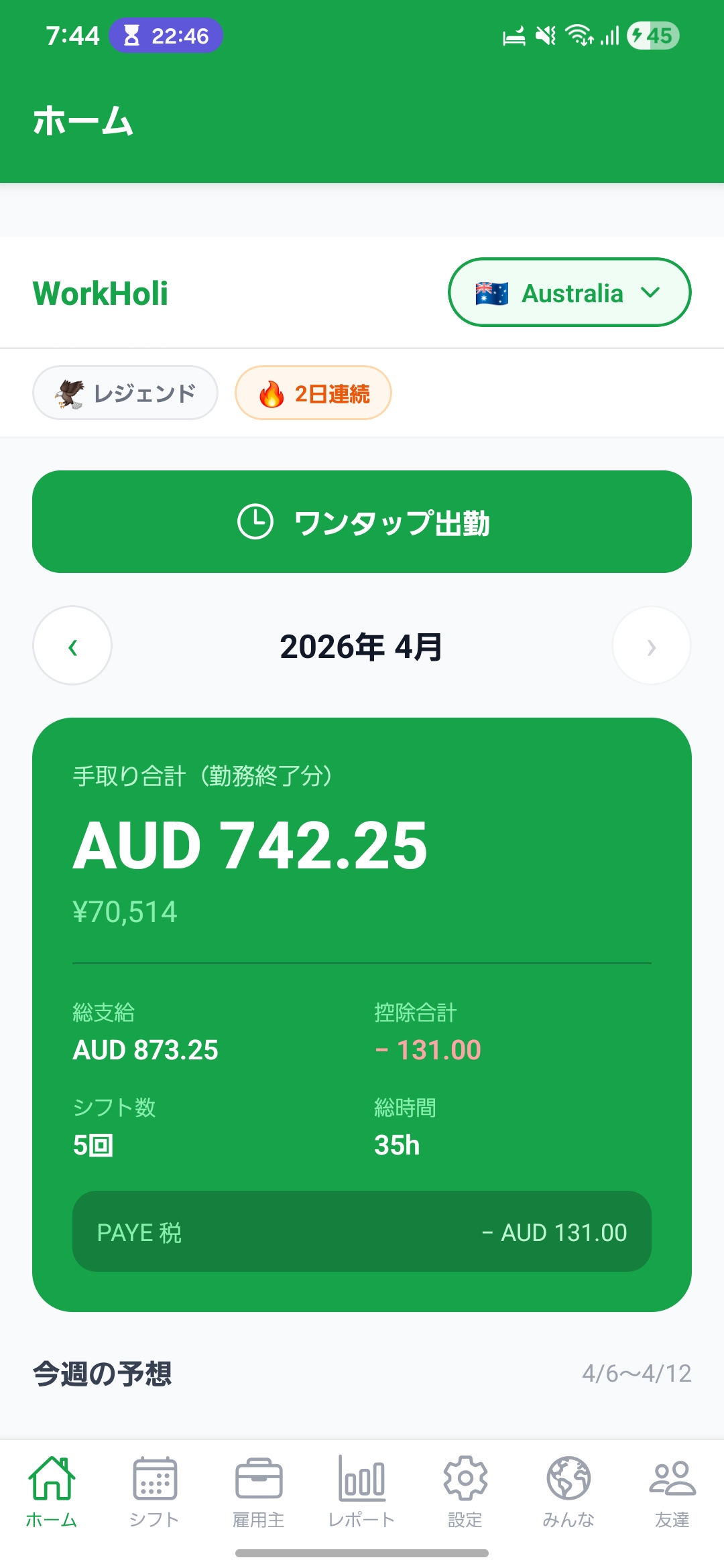724x1568 pixels.
Task: Open the Shift calendar icon
Action: [155, 1478]
